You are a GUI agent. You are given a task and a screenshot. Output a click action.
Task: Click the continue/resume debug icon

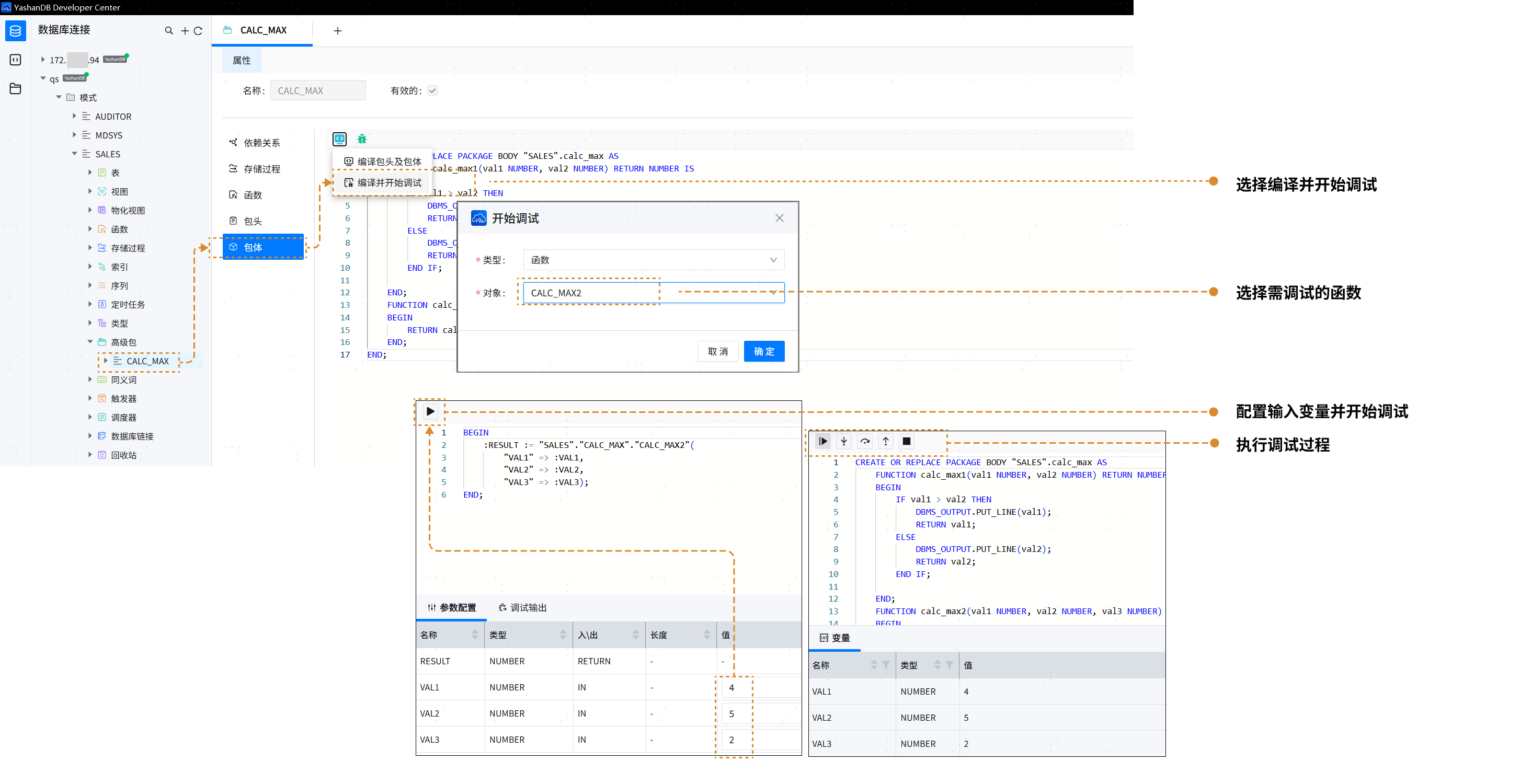pos(822,441)
